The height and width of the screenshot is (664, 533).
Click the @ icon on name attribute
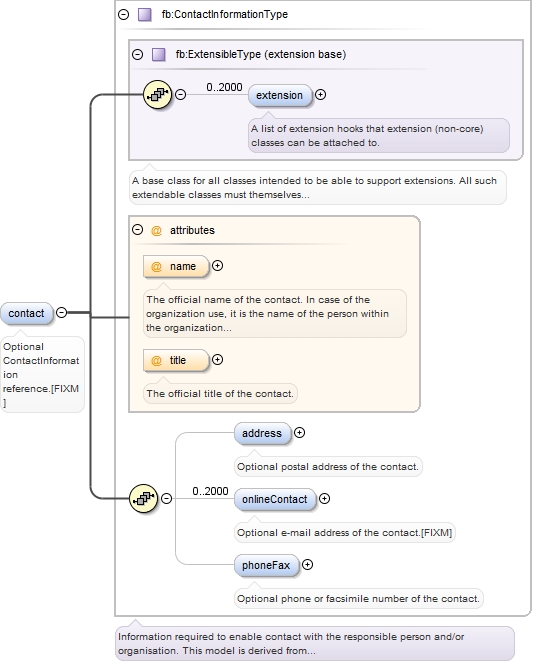point(156,267)
